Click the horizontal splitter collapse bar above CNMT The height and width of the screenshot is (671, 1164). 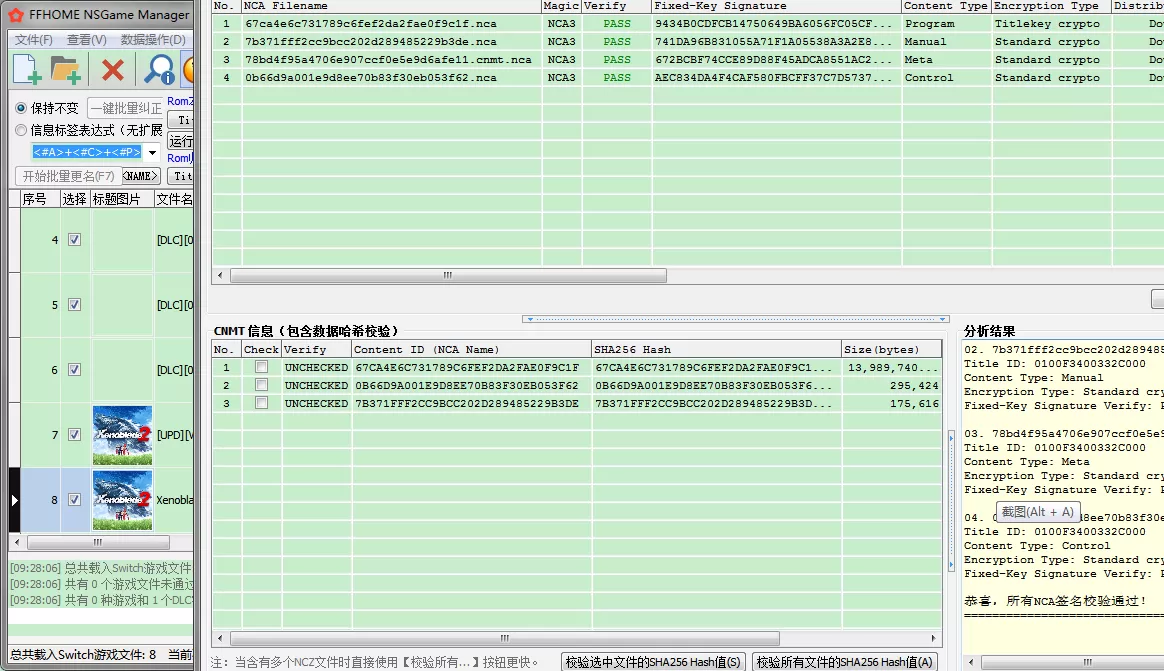[x=735, y=319]
